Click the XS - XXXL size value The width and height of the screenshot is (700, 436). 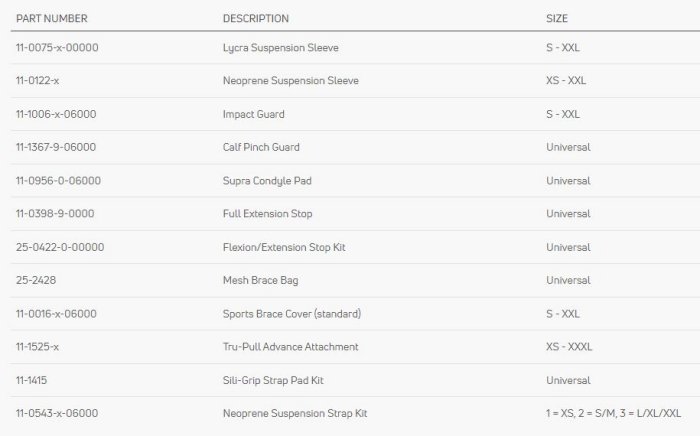[x=569, y=347]
